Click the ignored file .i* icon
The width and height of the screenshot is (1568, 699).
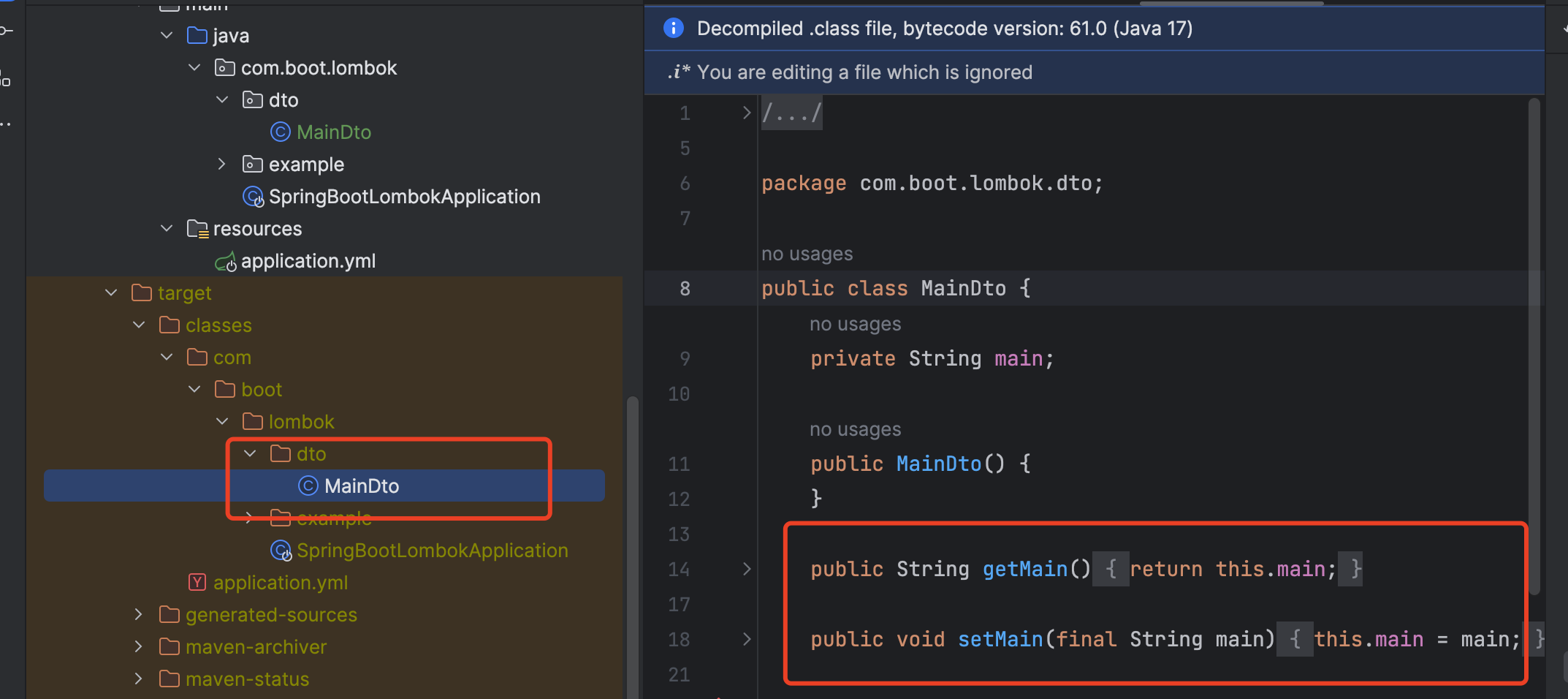[678, 72]
